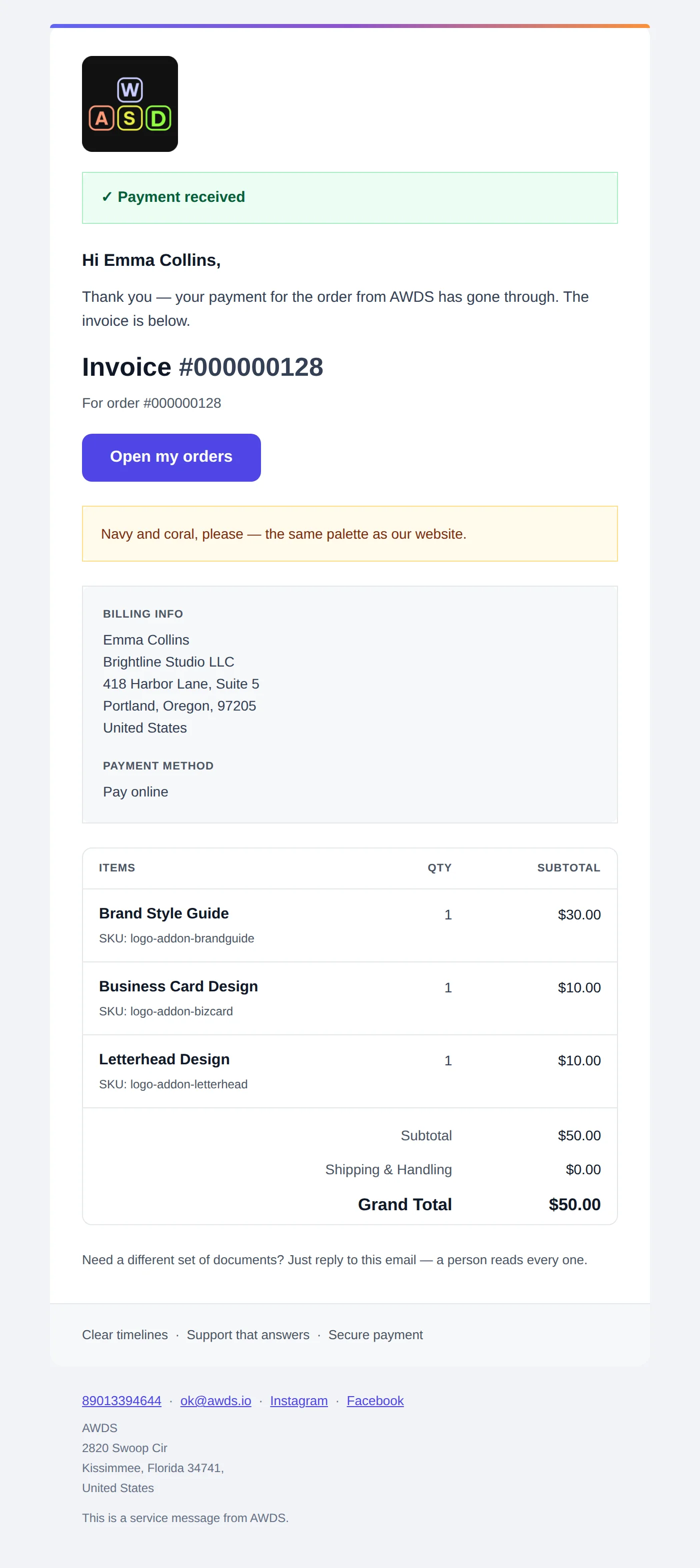Screen dimensions: 700x1568
Task: Click SKU logo-addon-bizcard text
Action: [165, 1011]
